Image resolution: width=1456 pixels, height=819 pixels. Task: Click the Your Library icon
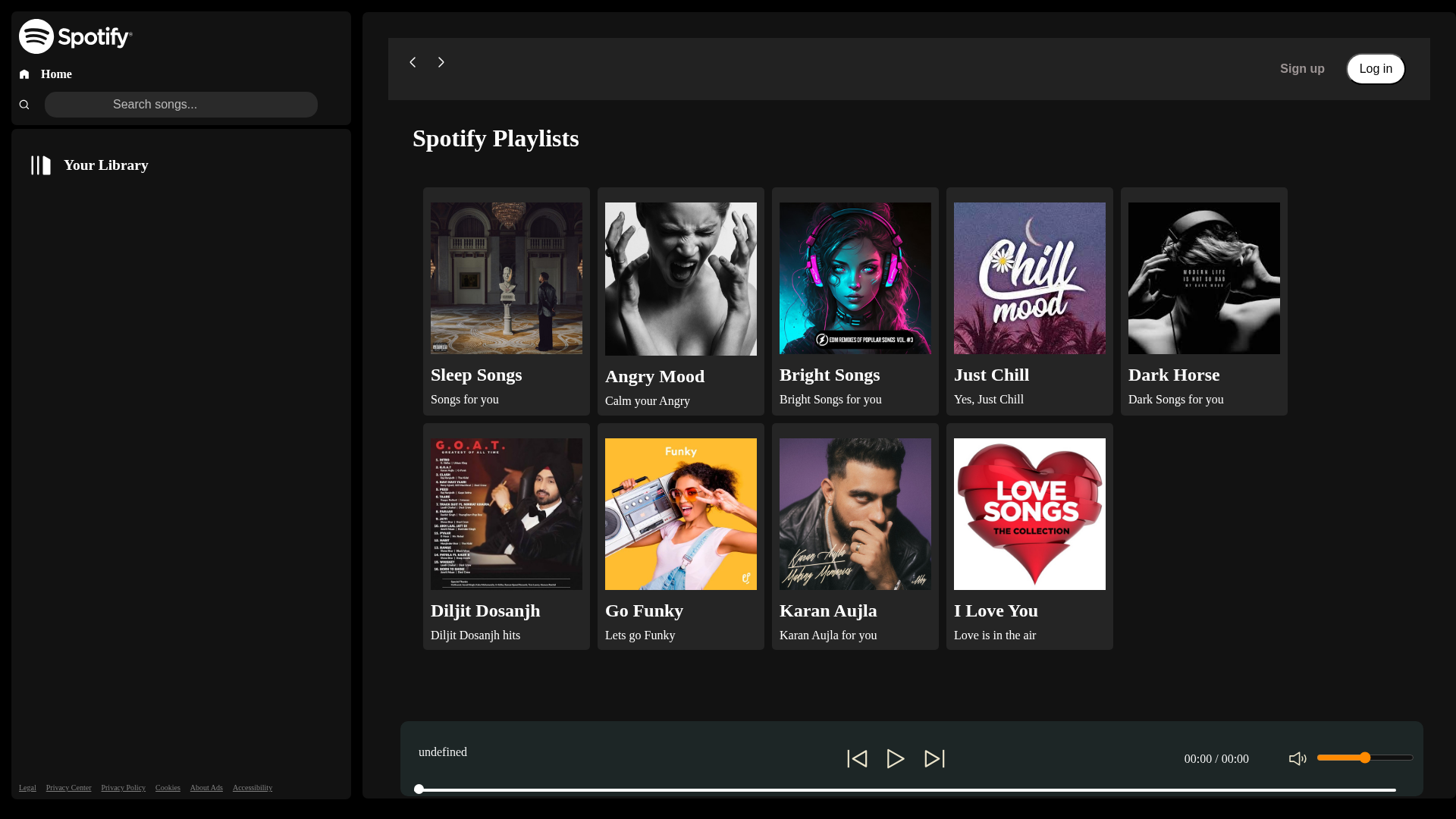coord(41,165)
